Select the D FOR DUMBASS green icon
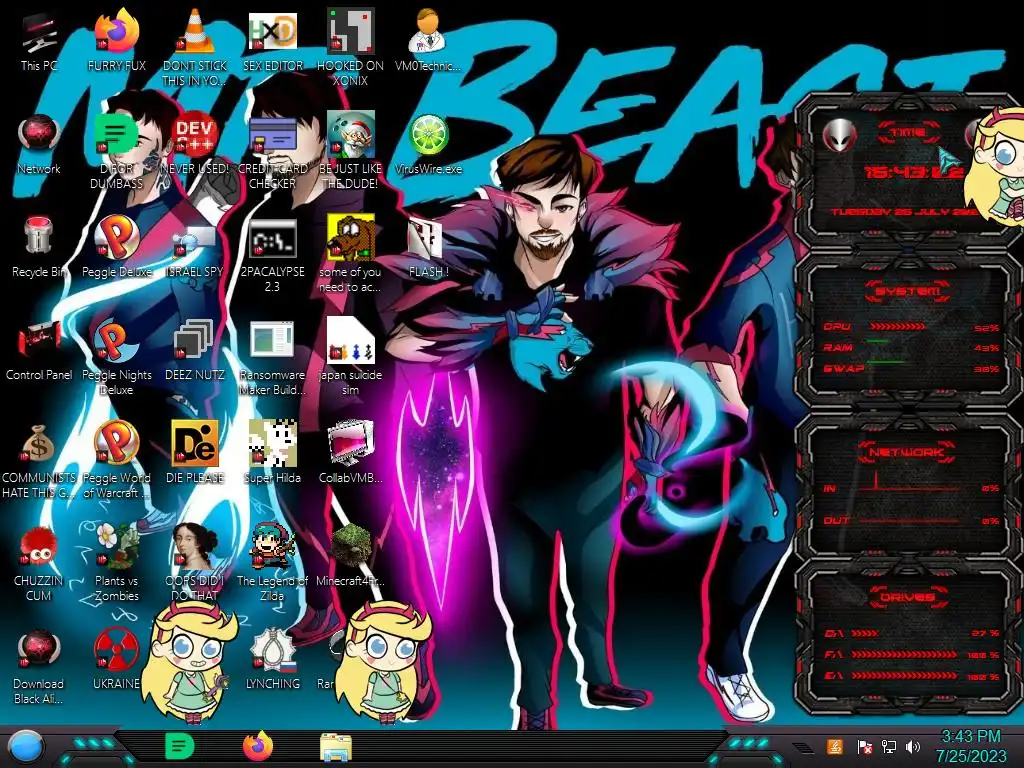The height and width of the screenshot is (768, 1024). [x=116, y=150]
